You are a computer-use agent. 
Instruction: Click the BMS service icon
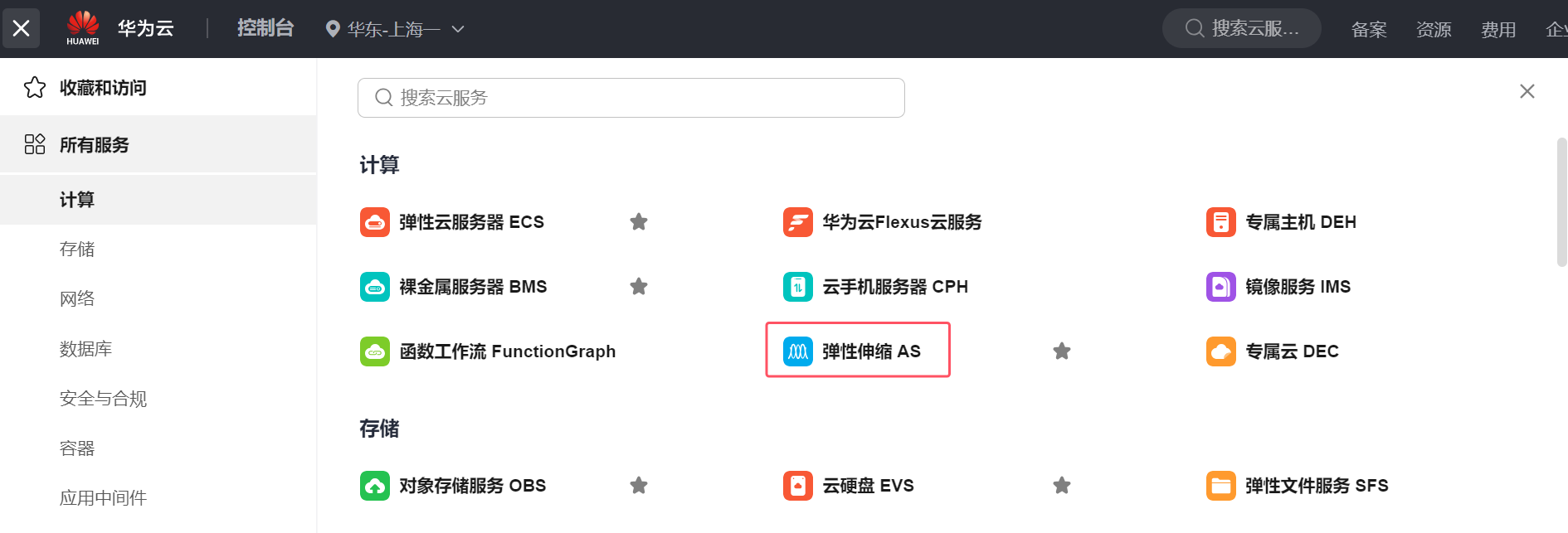pos(375,287)
